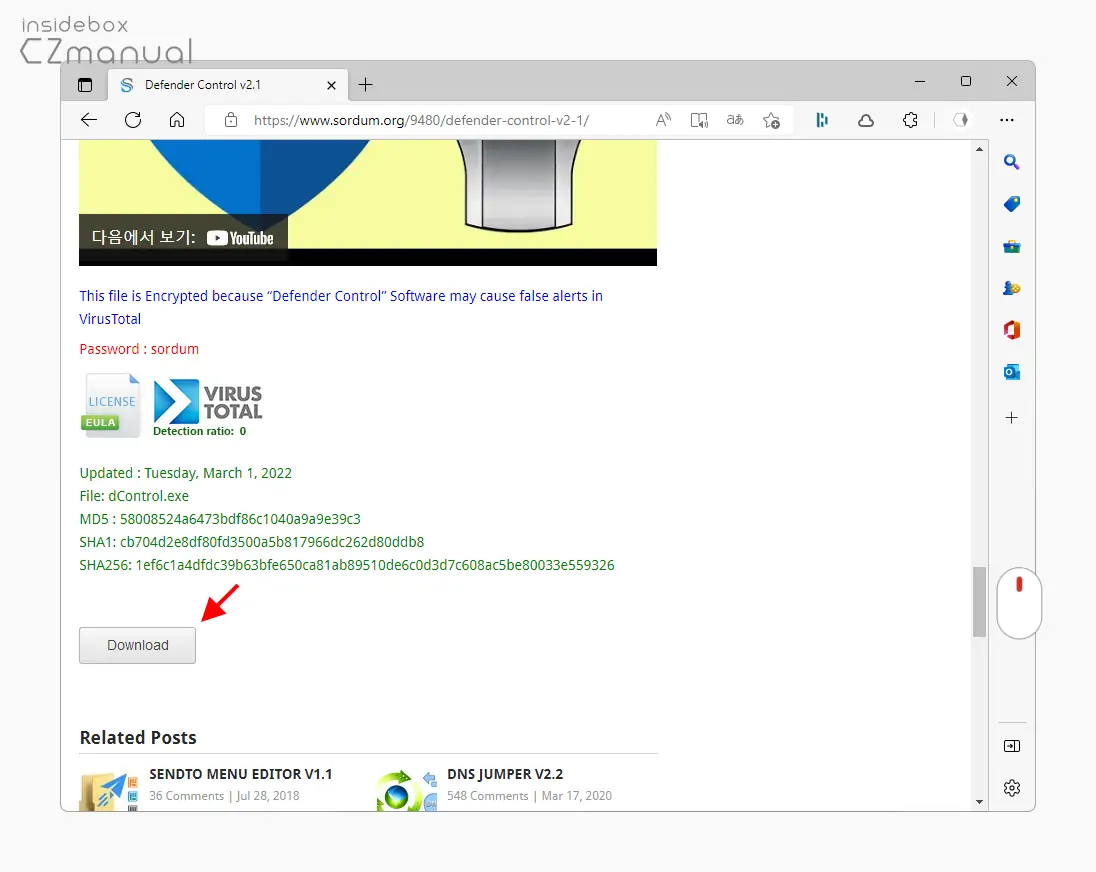
Task: Open the Extensions puzzle icon
Action: point(909,120)
